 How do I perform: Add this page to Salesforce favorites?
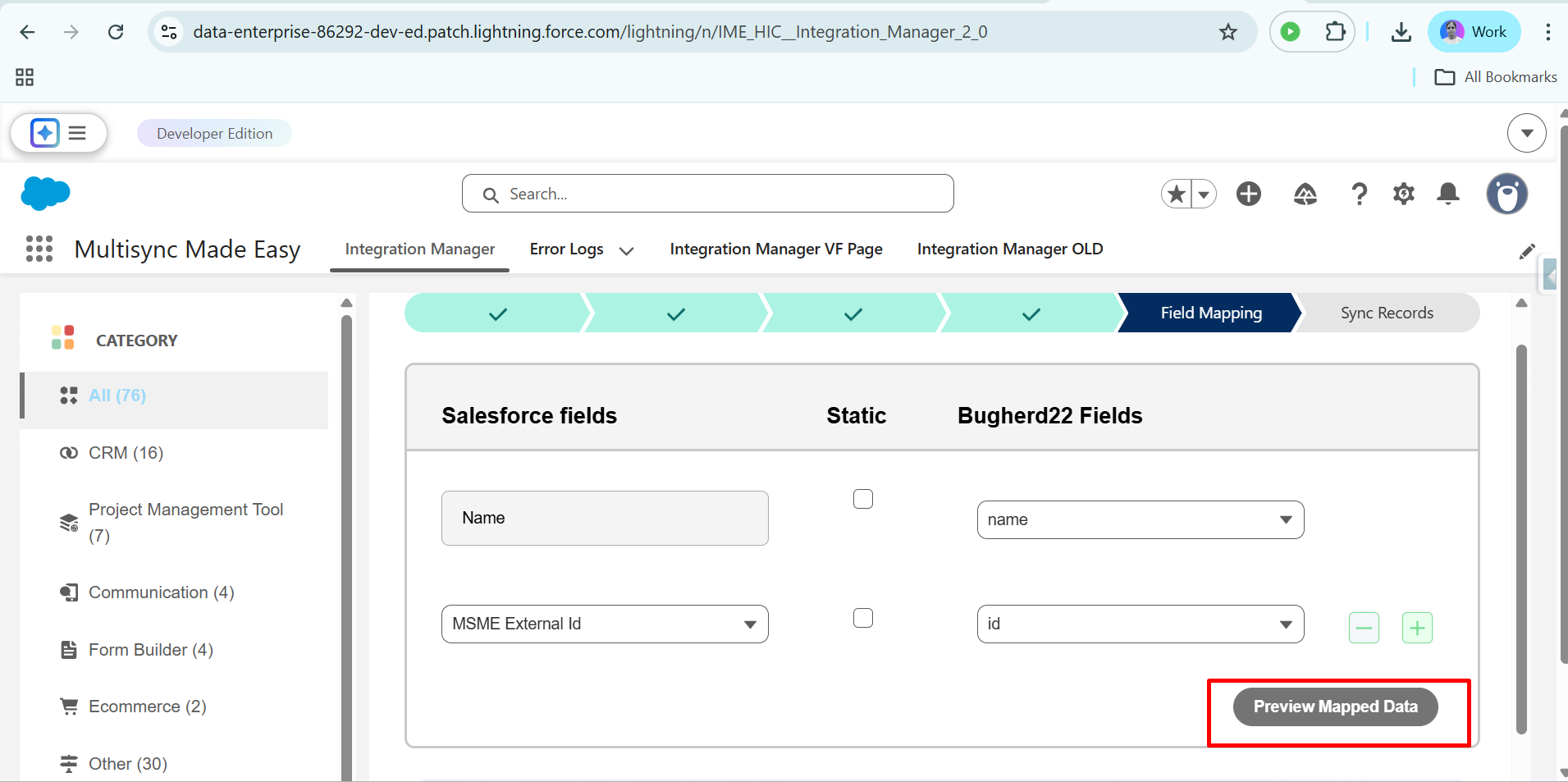point(1176,194)
